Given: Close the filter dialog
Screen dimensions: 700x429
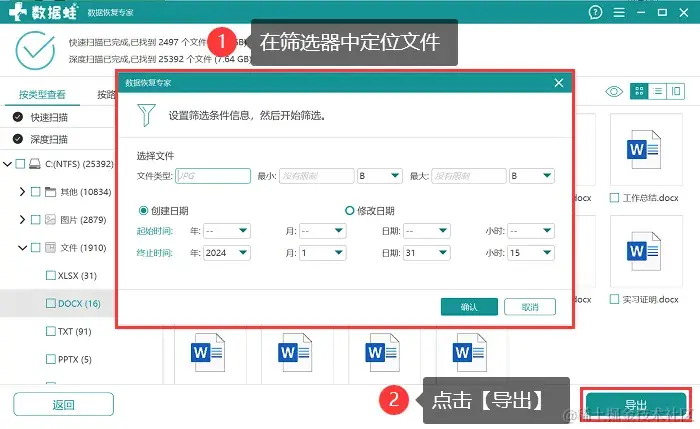Looking at the screenshot, I should 558,83.
